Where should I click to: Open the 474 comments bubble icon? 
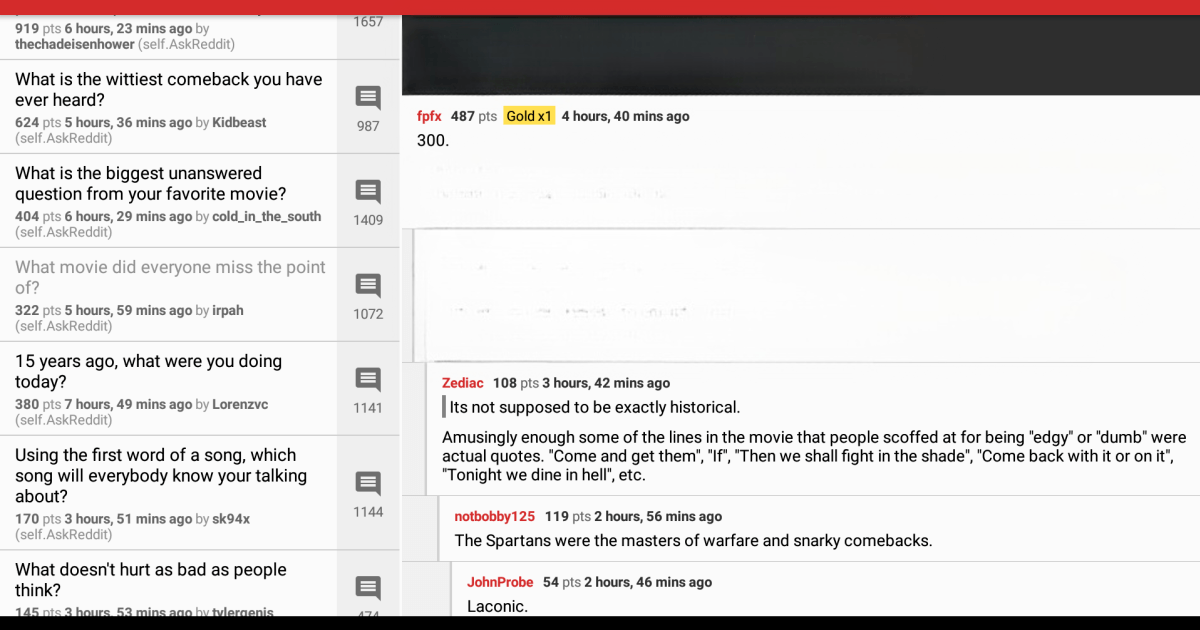pos(367,588)
